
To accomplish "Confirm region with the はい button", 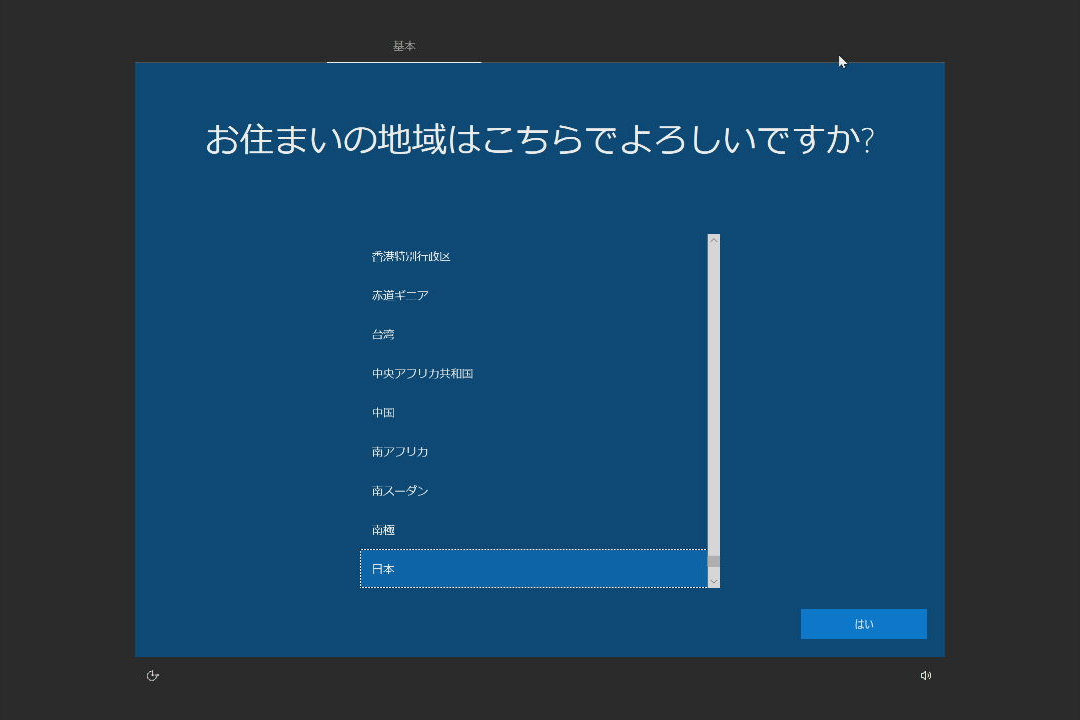I will pyautogui.click(x=864, y=624).
